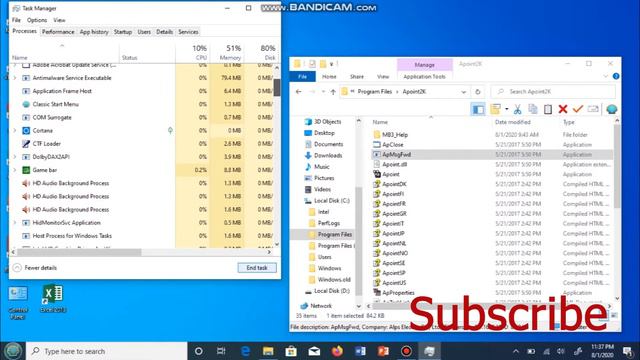Switch to Startup tab in Task Manager

pyautogui.click(x=123, y=32)
